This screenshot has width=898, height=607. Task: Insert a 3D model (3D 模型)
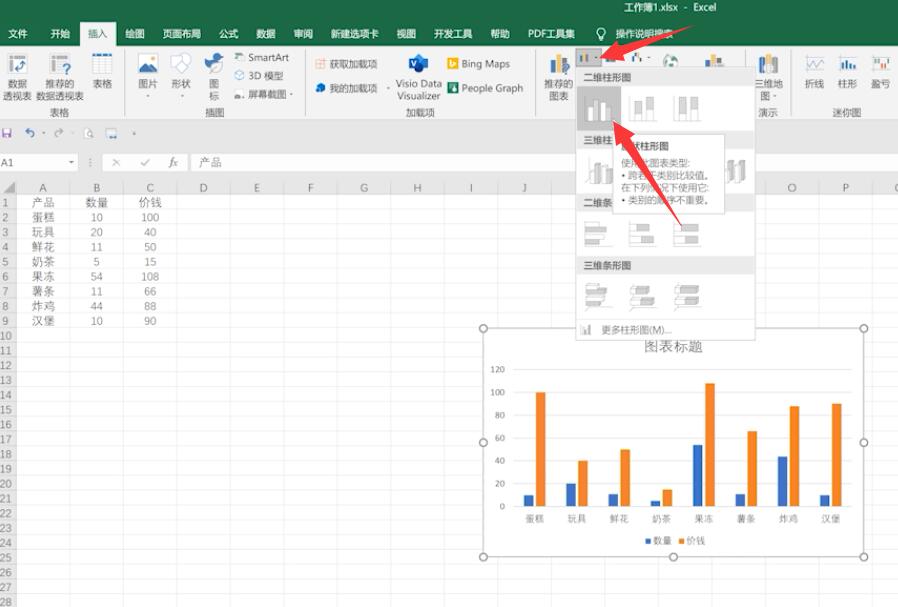(x=259, y=76)
